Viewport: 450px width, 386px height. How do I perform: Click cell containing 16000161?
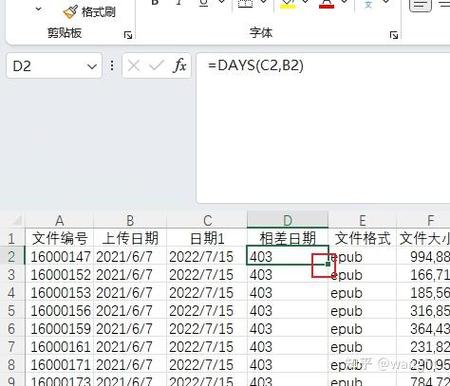pyautogui.click(x=59, y=347)
